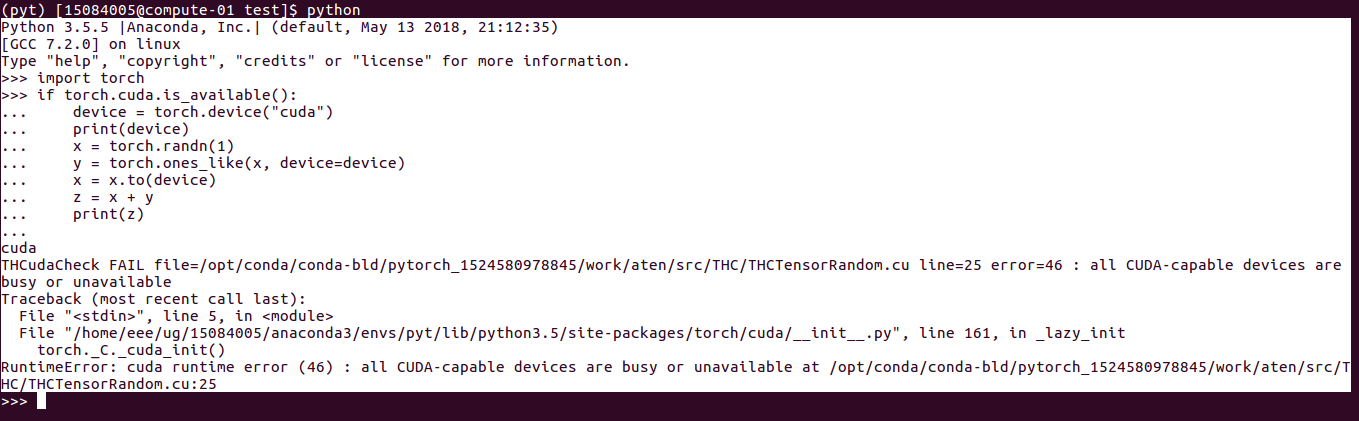This screenshot has height=421, width=1359.
Task: Click the 'z = x + y' line
Action: [x=113, y=197]
